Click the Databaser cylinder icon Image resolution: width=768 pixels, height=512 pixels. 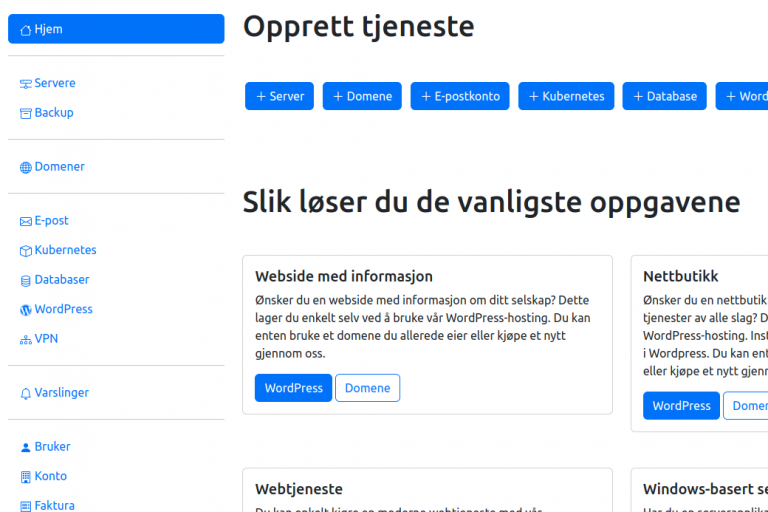click(26, 280)
